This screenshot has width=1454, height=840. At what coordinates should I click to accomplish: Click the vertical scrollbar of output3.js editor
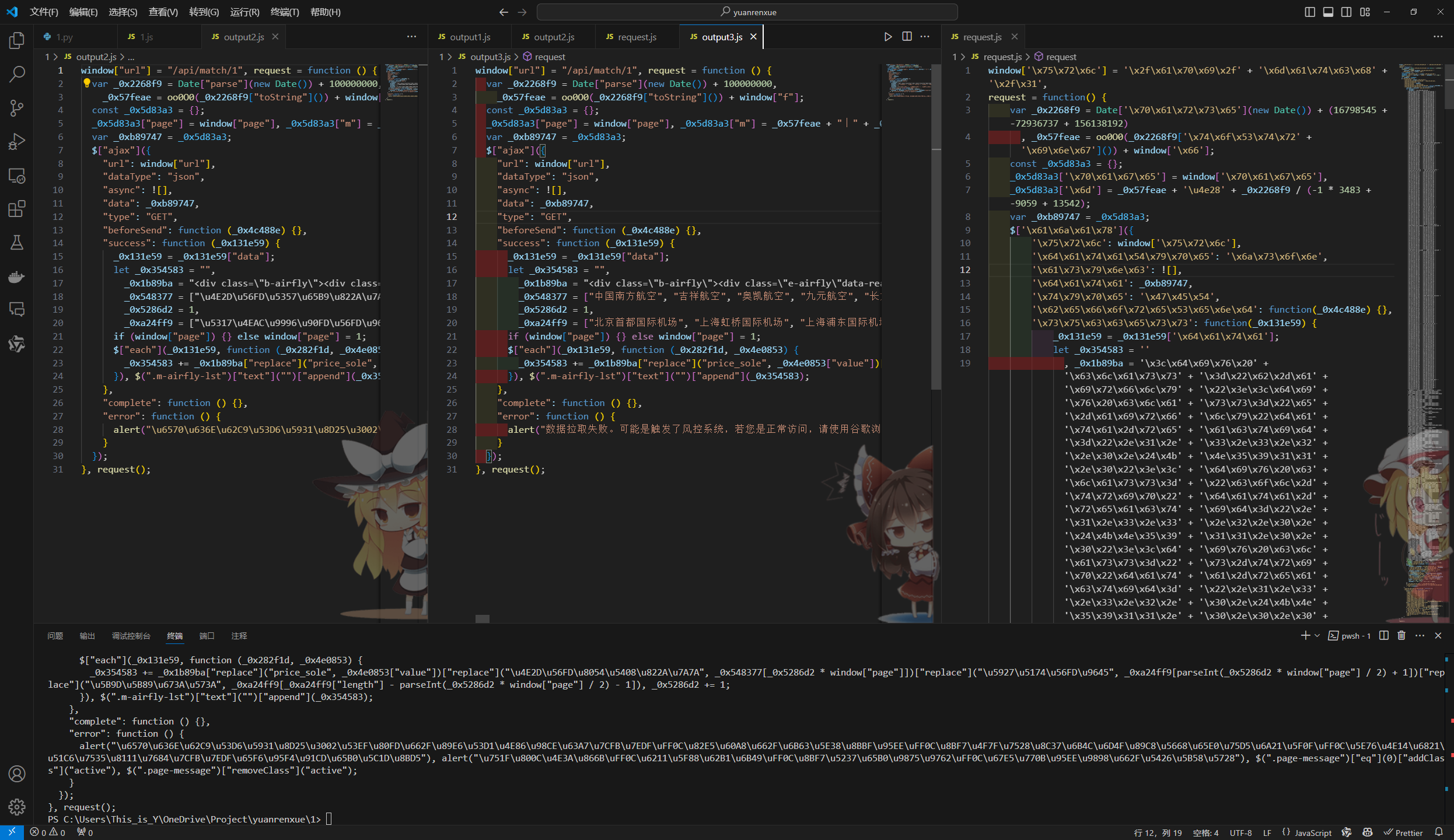[x=936, y=233]
